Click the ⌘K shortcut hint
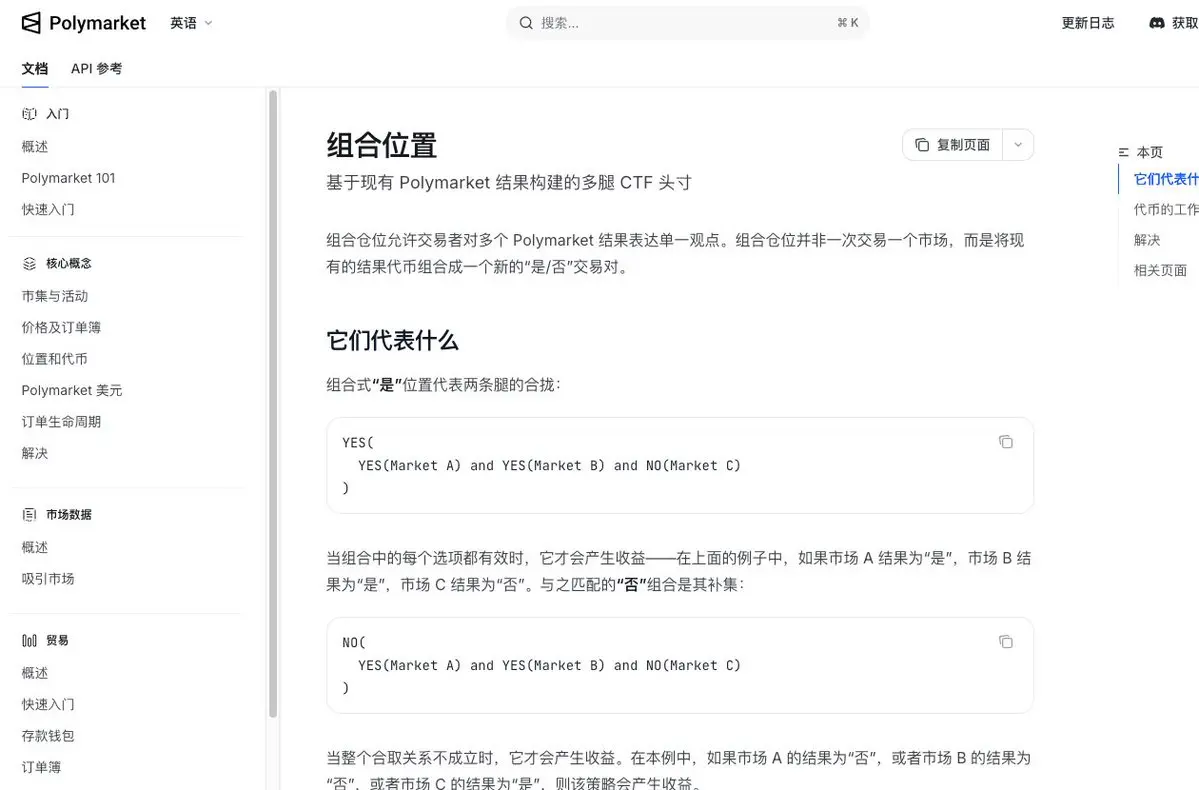1199x790 pixels. click(x=848, y=23)
